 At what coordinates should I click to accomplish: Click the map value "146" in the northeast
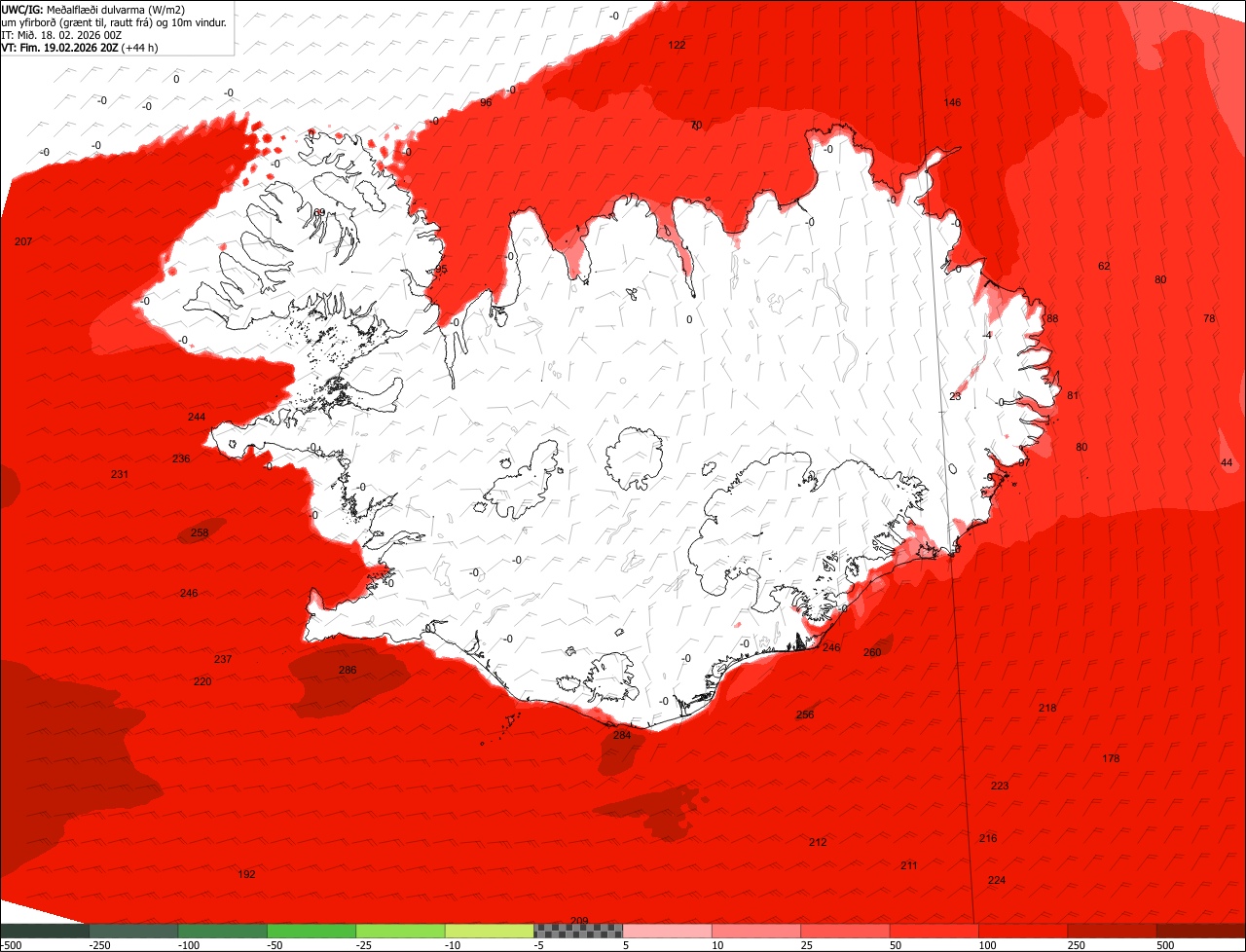(952, 102)
